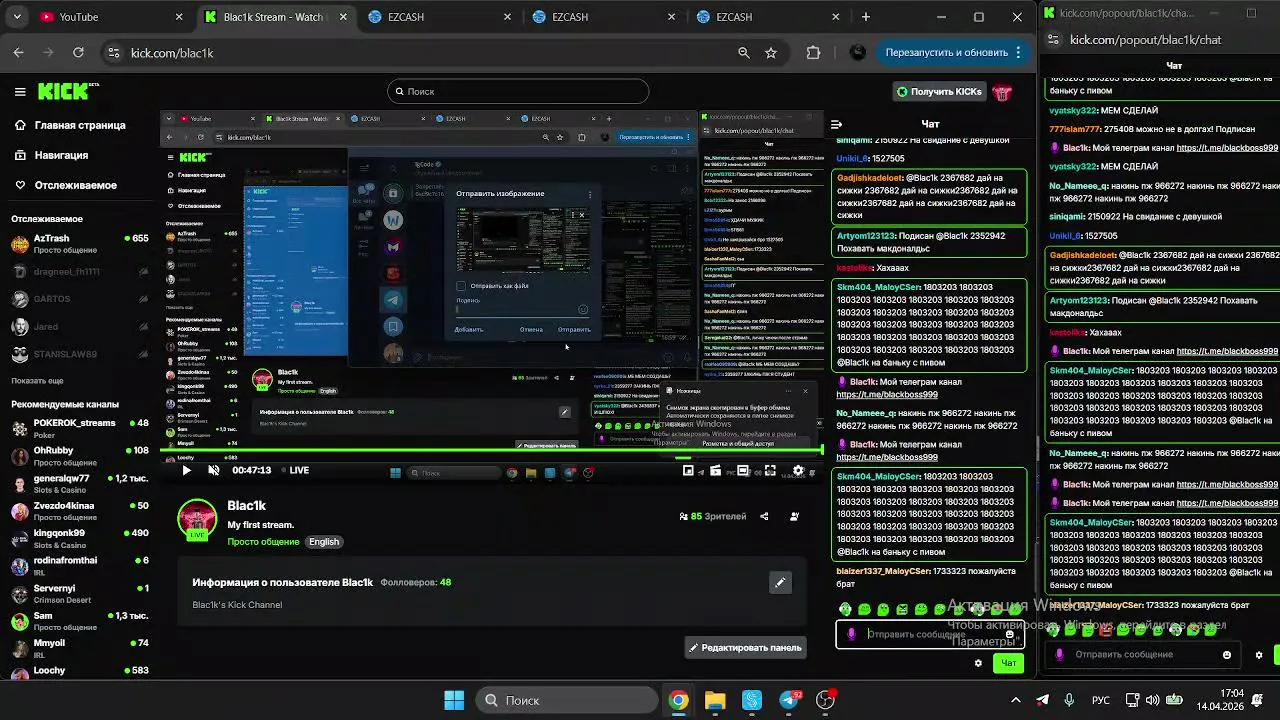Play the stream with the play button
Screen dimensions: 1280x720
click(x=186, y=470)
